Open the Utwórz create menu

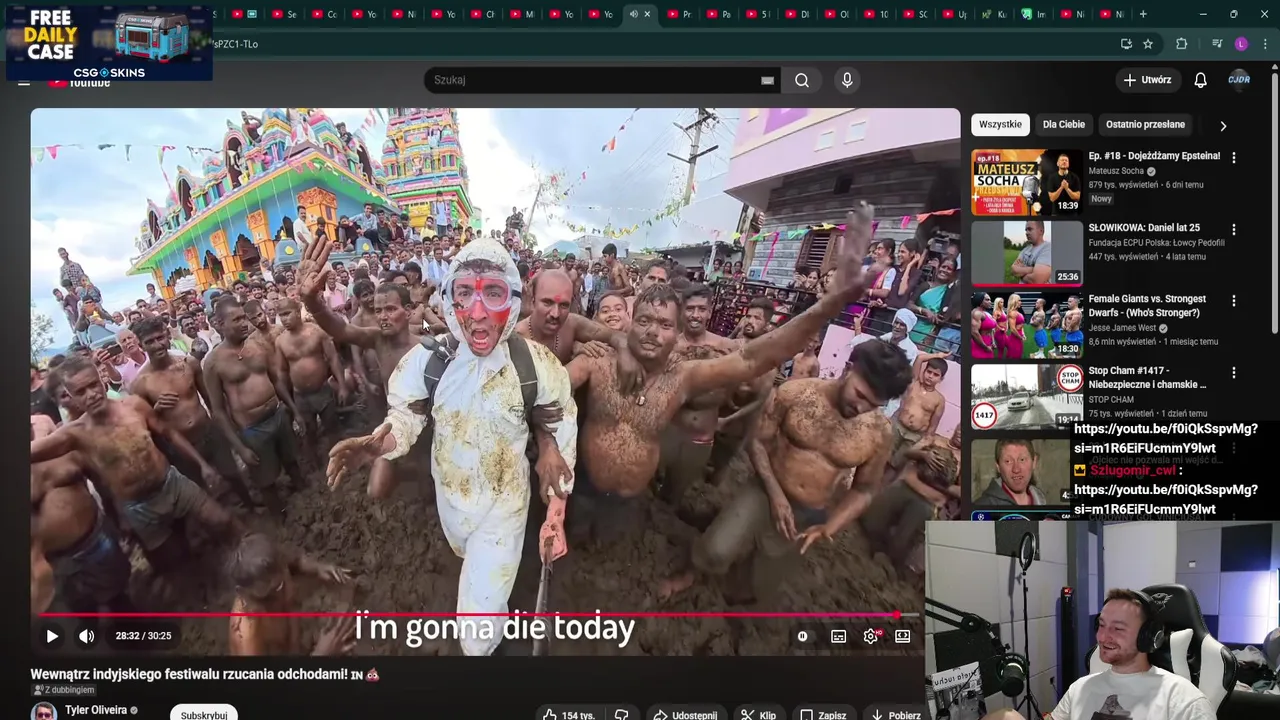tap(1147, 80)
